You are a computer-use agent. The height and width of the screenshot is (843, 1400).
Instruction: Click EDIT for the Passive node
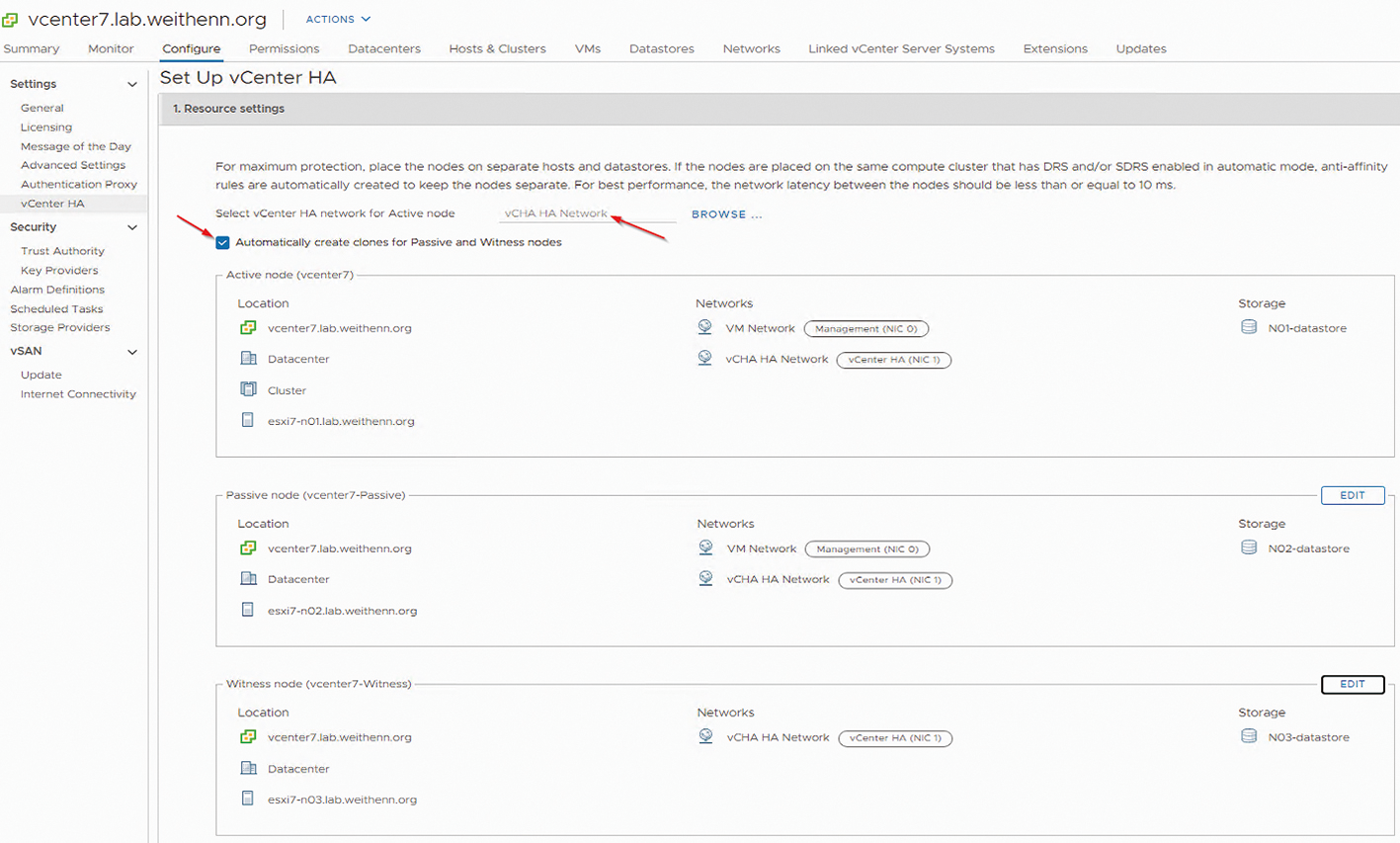click(x=1353, y=495)
